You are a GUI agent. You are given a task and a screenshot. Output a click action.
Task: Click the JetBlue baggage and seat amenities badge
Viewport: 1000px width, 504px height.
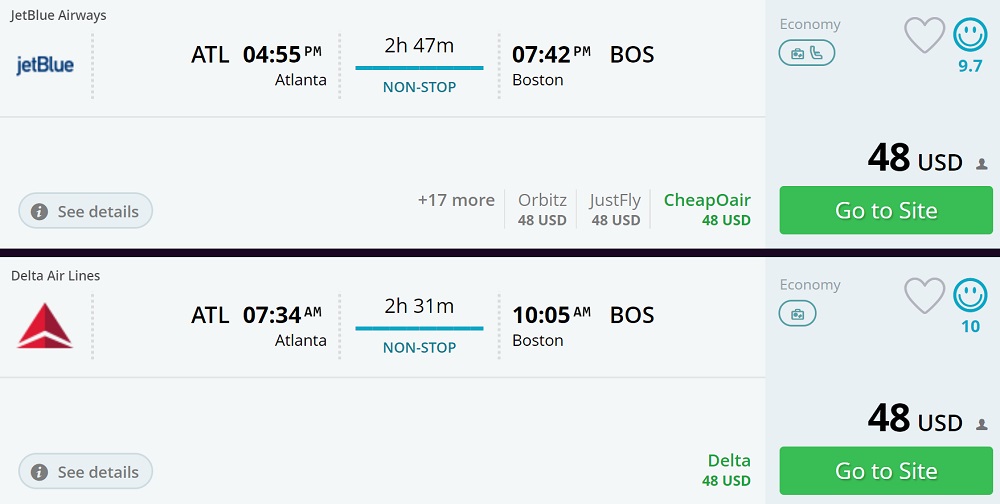pos(806,53)
